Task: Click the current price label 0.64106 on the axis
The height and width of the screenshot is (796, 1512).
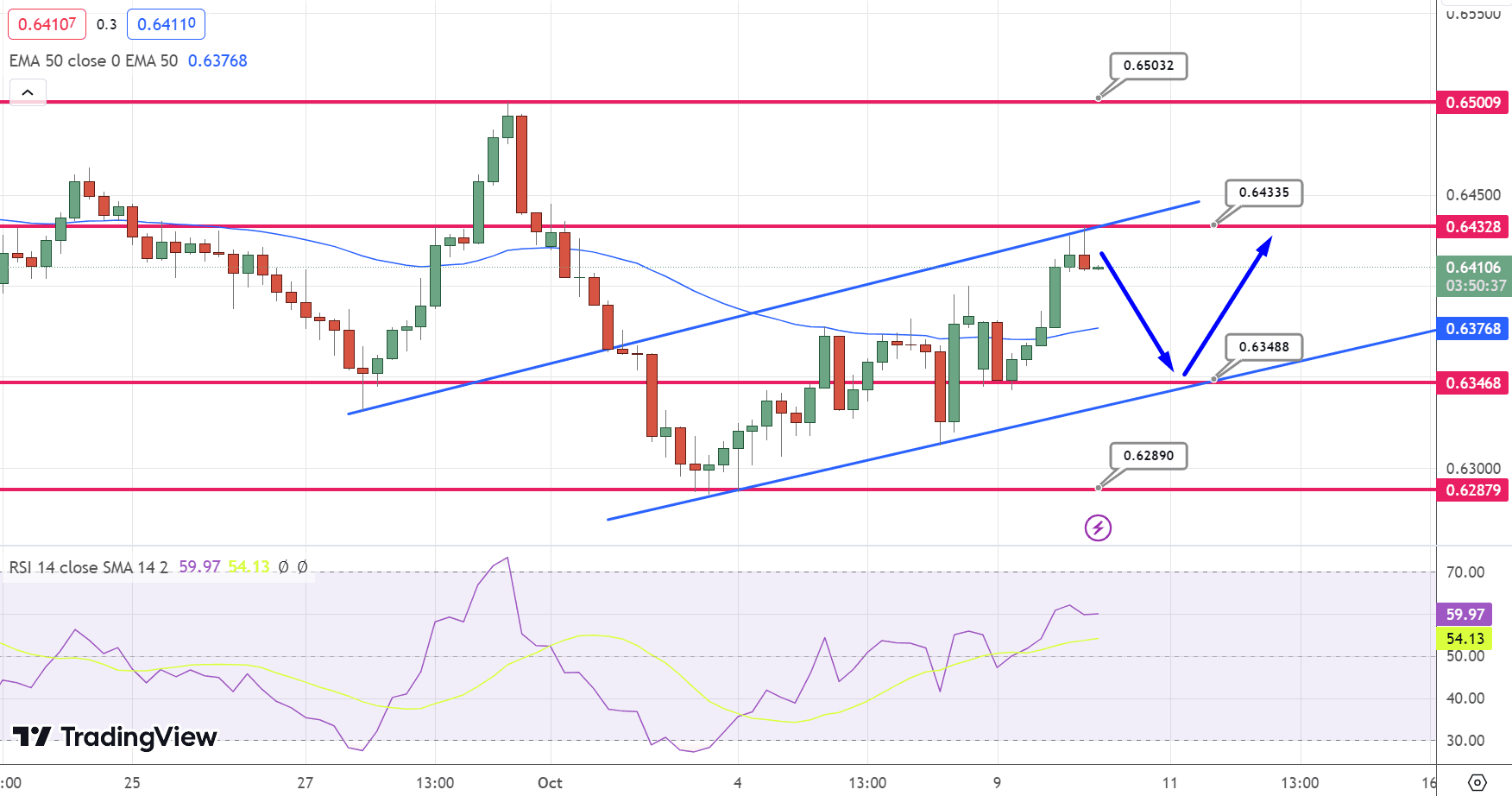Action: (1473, 268)
